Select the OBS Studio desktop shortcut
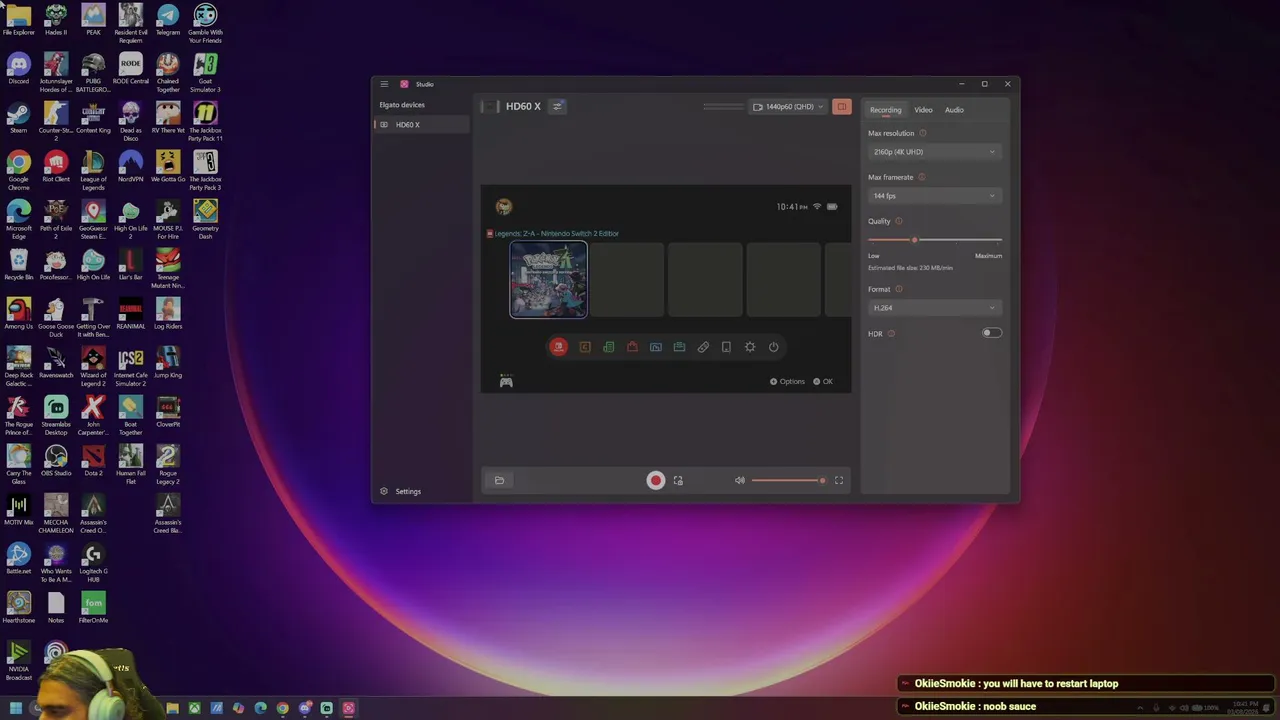 coord(56,461)
